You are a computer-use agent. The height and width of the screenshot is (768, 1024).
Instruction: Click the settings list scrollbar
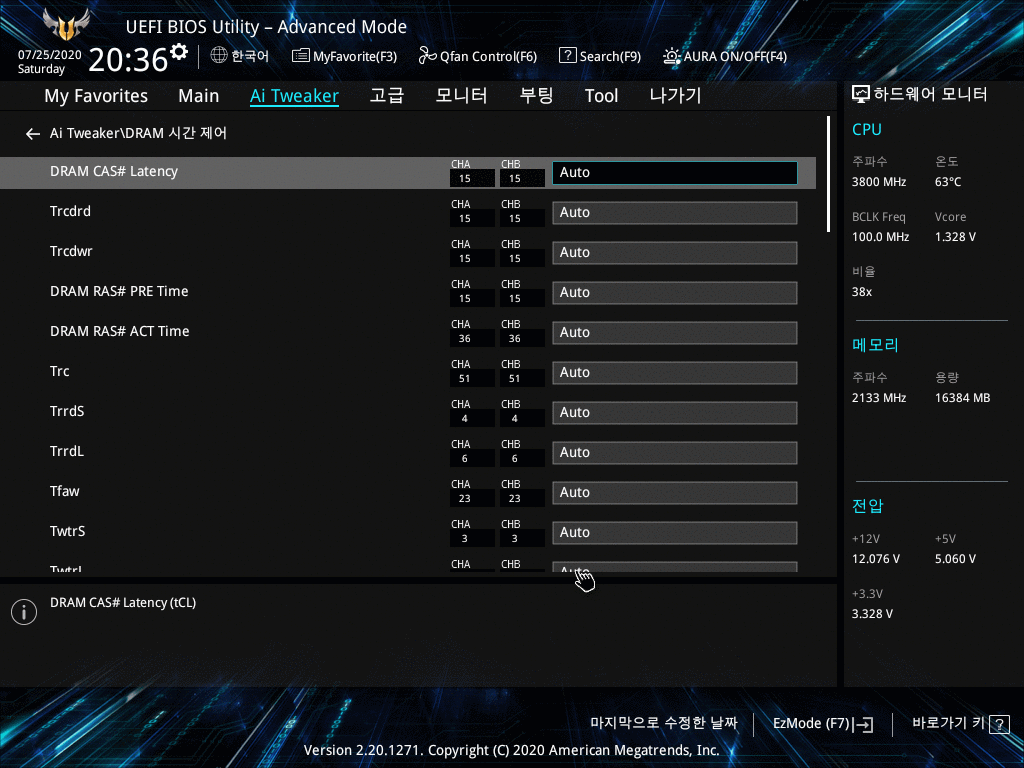pyautogui.click(x=828, y=174)
